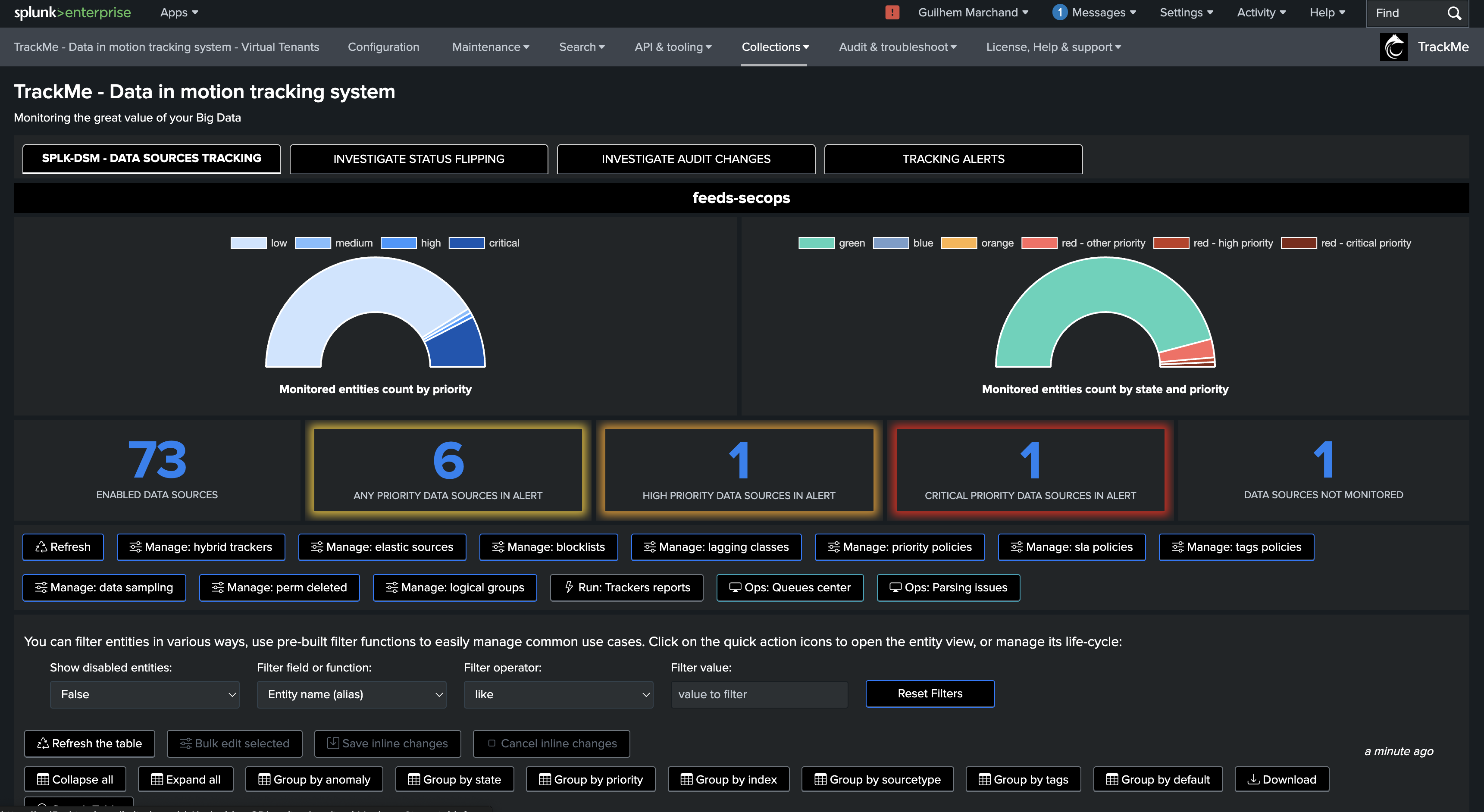Screen dimensions: 1484x812
Task: Click the TrackMe app logo icon
Action: pyautogui.click(x=1393, y=47)
